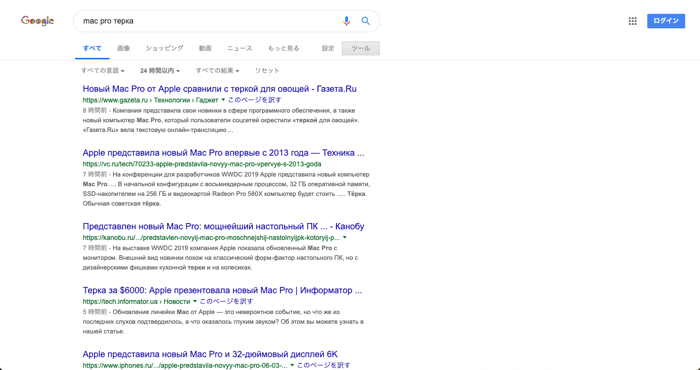Click the informator snippet starting Обновление линейки

(223, 322)
